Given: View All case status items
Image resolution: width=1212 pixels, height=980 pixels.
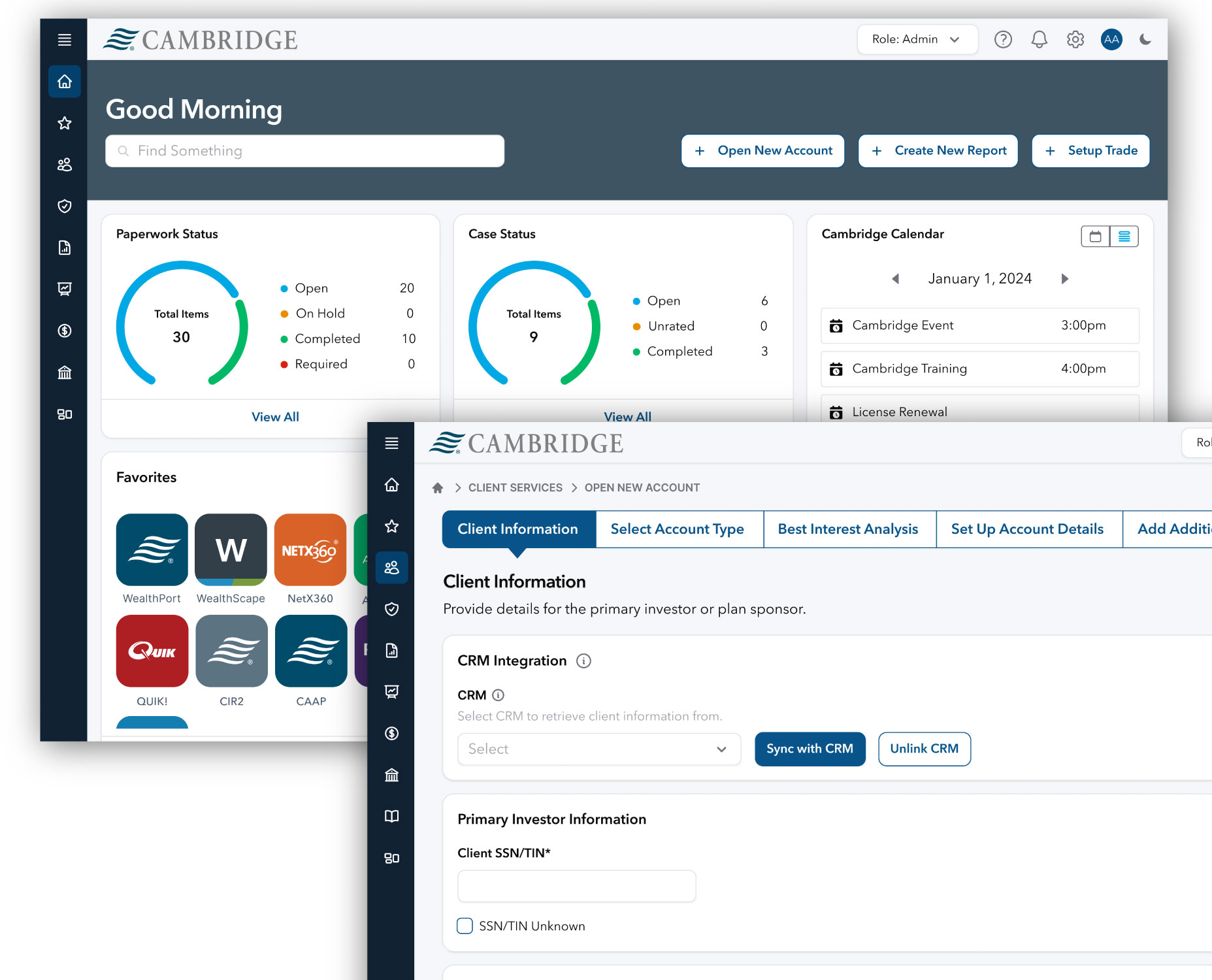Looking at the screenshot, I should [x=627, y=416].
